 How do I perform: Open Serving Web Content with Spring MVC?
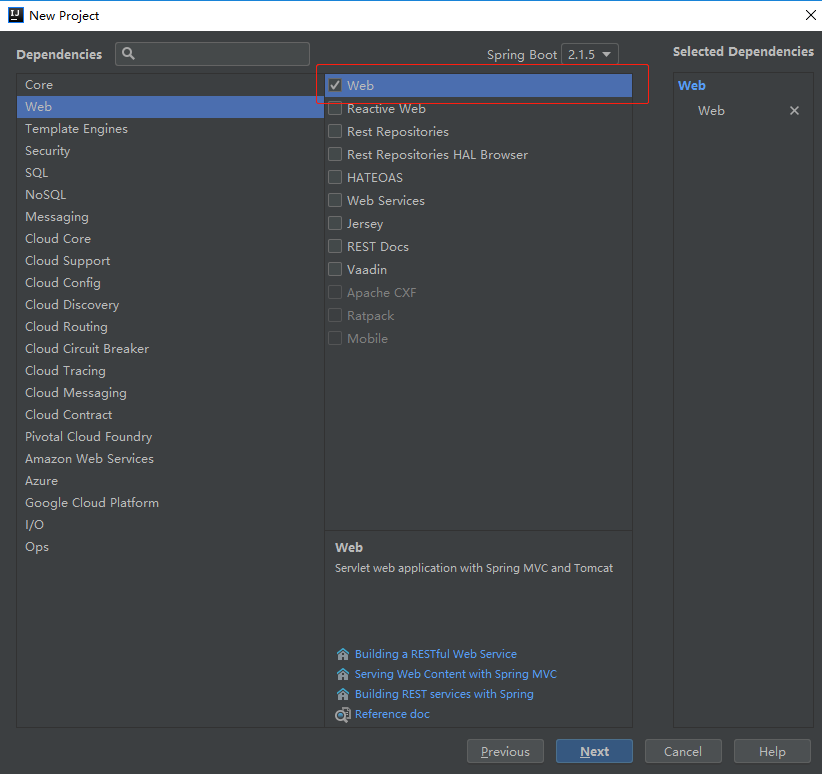(x=456, y=674)
